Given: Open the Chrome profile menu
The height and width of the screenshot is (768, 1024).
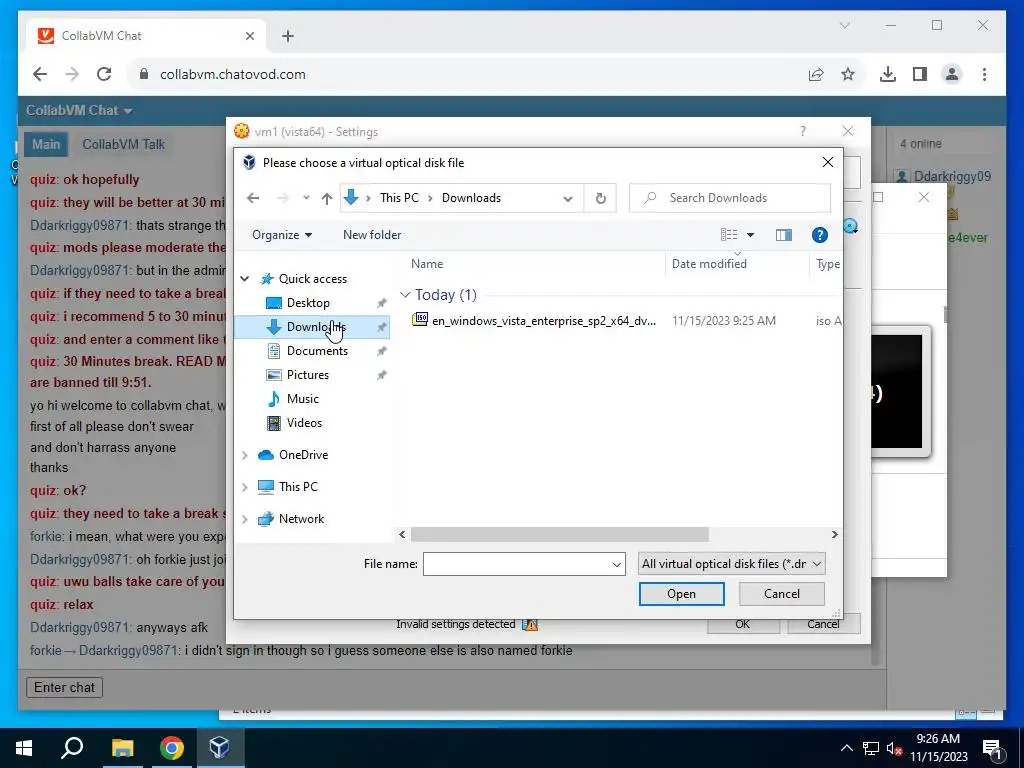Looking at the screenshot, I should 952,74.
